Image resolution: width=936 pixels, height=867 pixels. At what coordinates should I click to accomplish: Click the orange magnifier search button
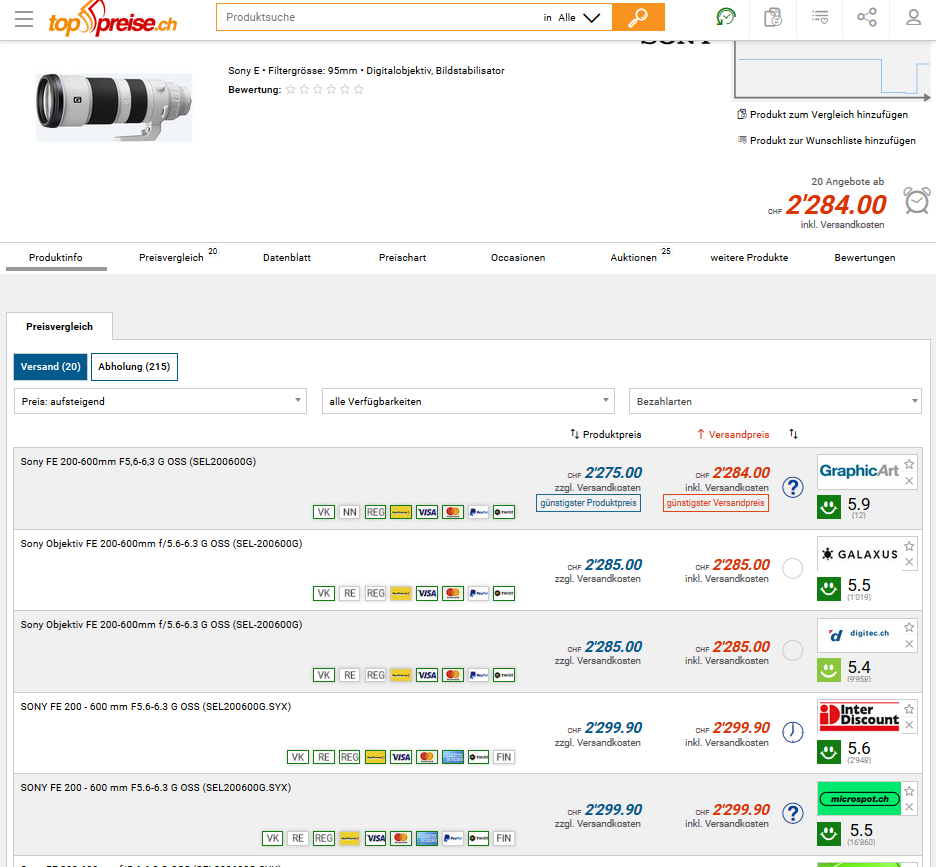point(638,17)
